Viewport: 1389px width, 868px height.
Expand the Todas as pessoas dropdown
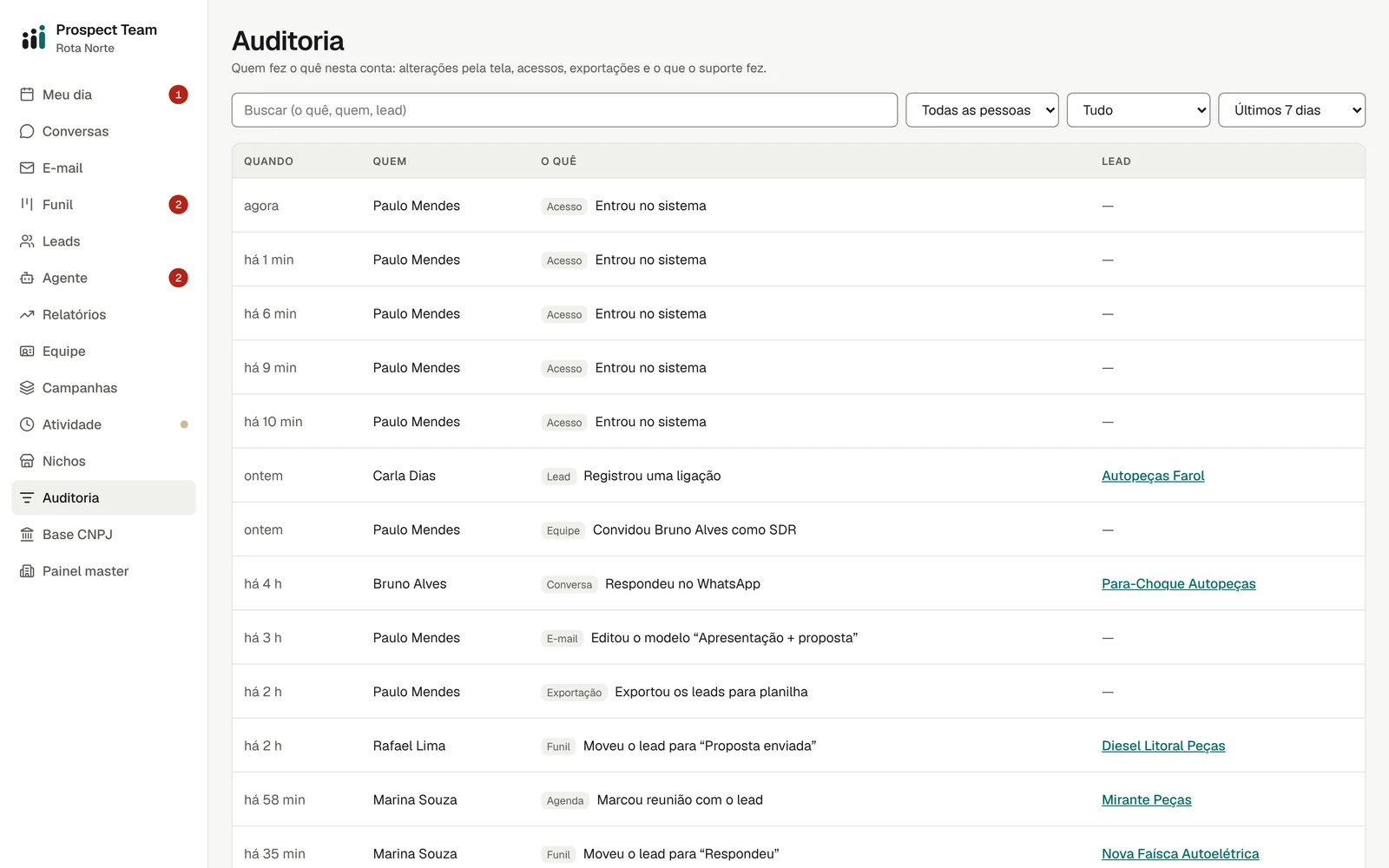[x=982, y=110]
